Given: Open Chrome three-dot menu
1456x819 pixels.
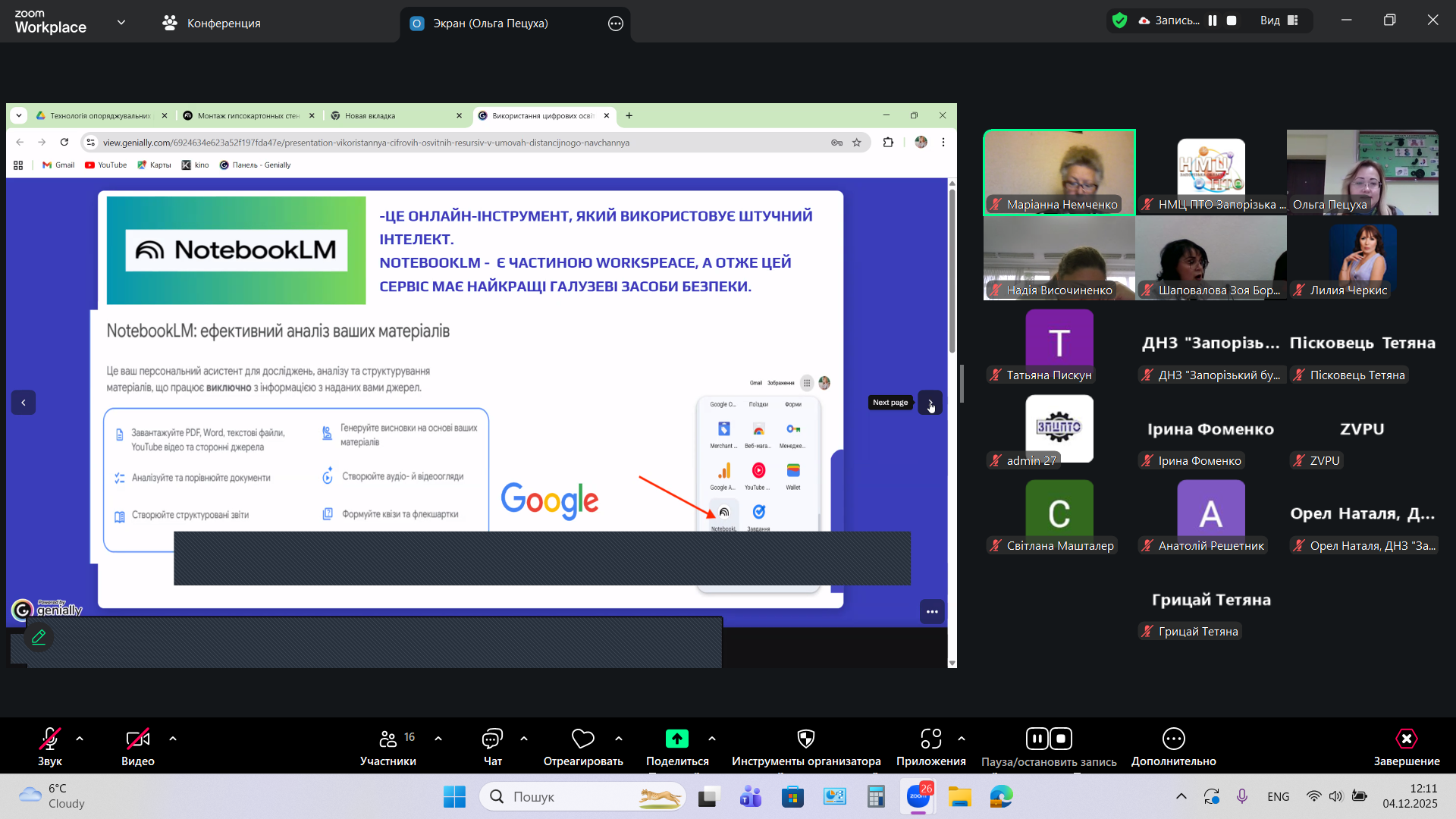Looking at the screenshot, I should click(943, 143).
